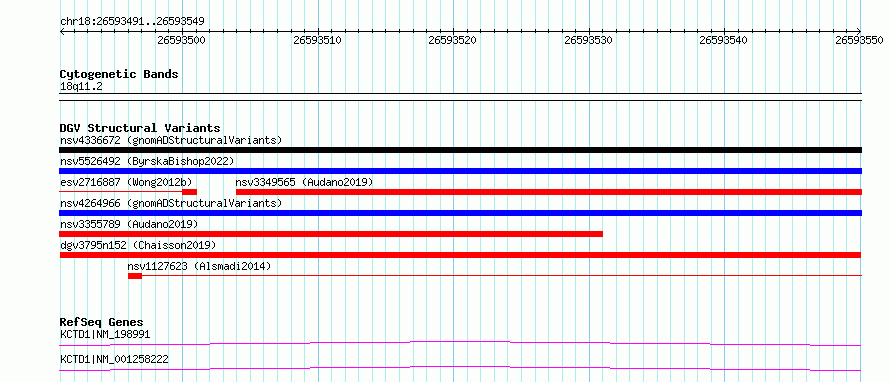Viewport: 890px width, 382px height.
Task: Select the 18q11.2 band label
Action: [81, 86]
